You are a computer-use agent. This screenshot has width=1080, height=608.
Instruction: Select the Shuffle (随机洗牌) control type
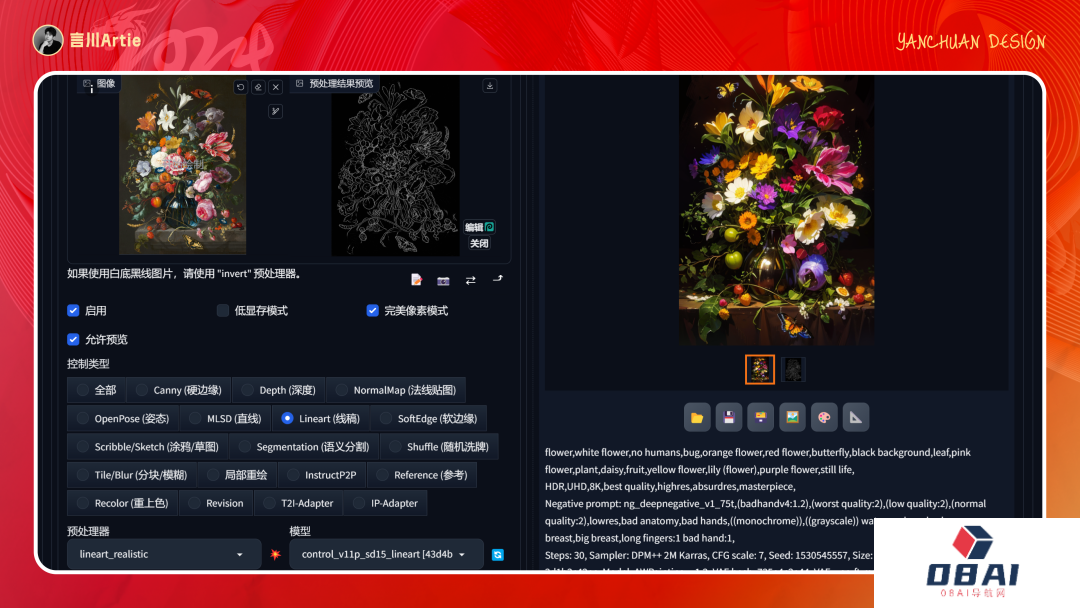click(x=439, y=447)
